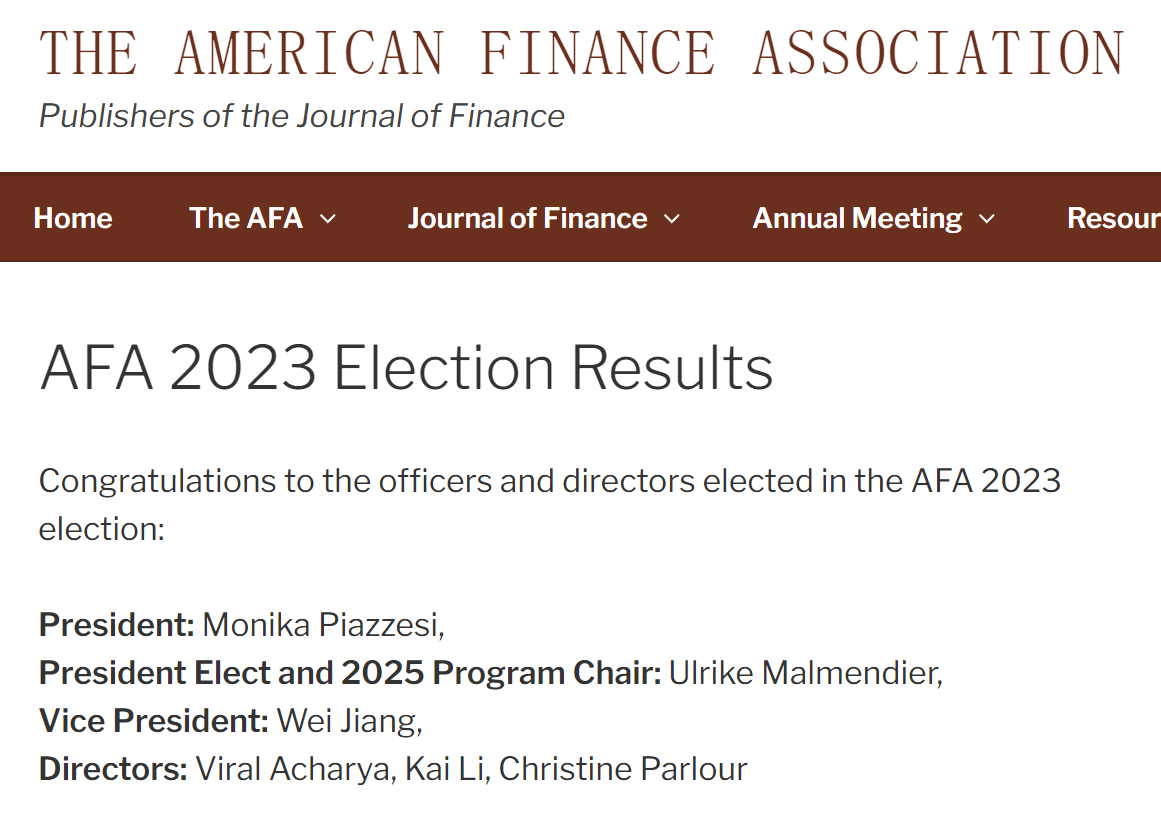Go to the Home menu item

73,218
